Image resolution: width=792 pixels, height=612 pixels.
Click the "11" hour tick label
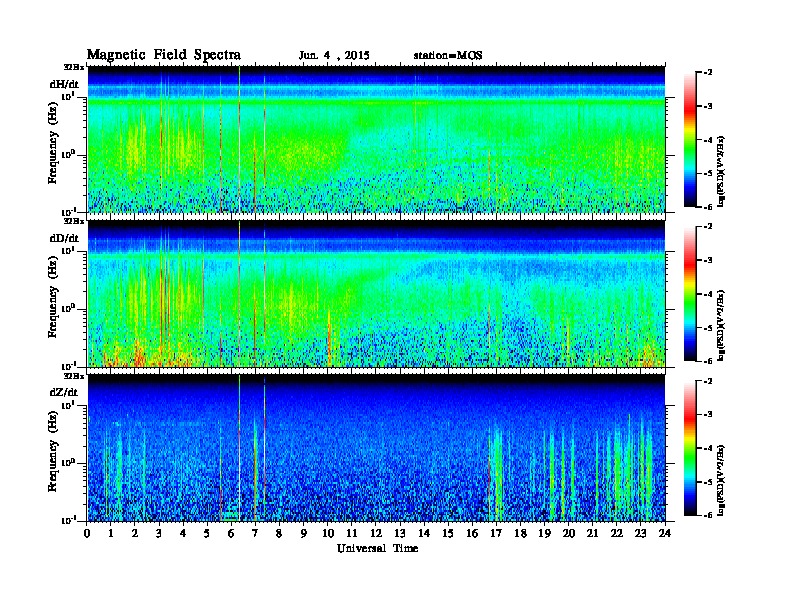(352, 533)
